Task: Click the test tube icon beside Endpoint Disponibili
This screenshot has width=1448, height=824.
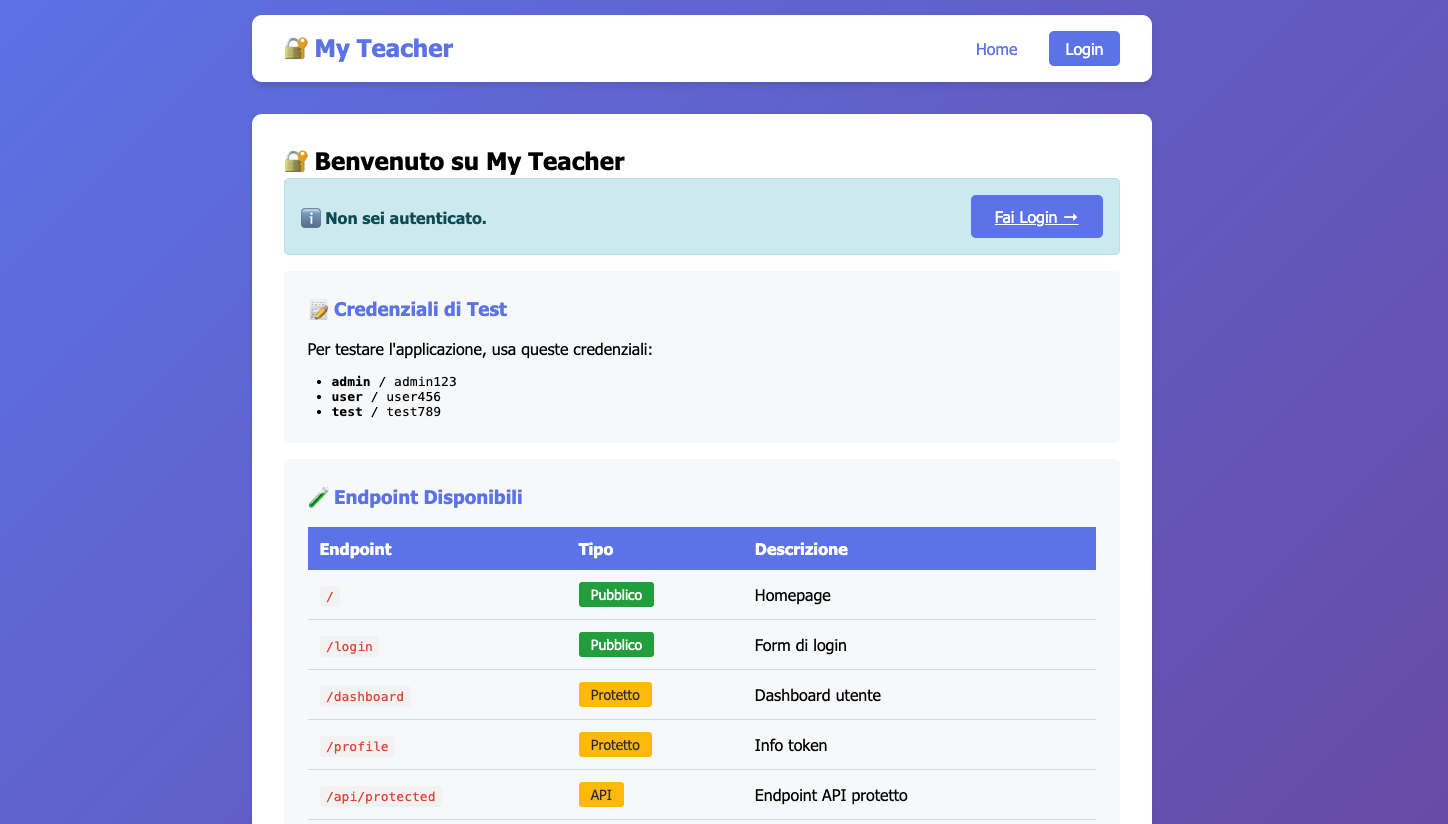Action: click(318, 498)
